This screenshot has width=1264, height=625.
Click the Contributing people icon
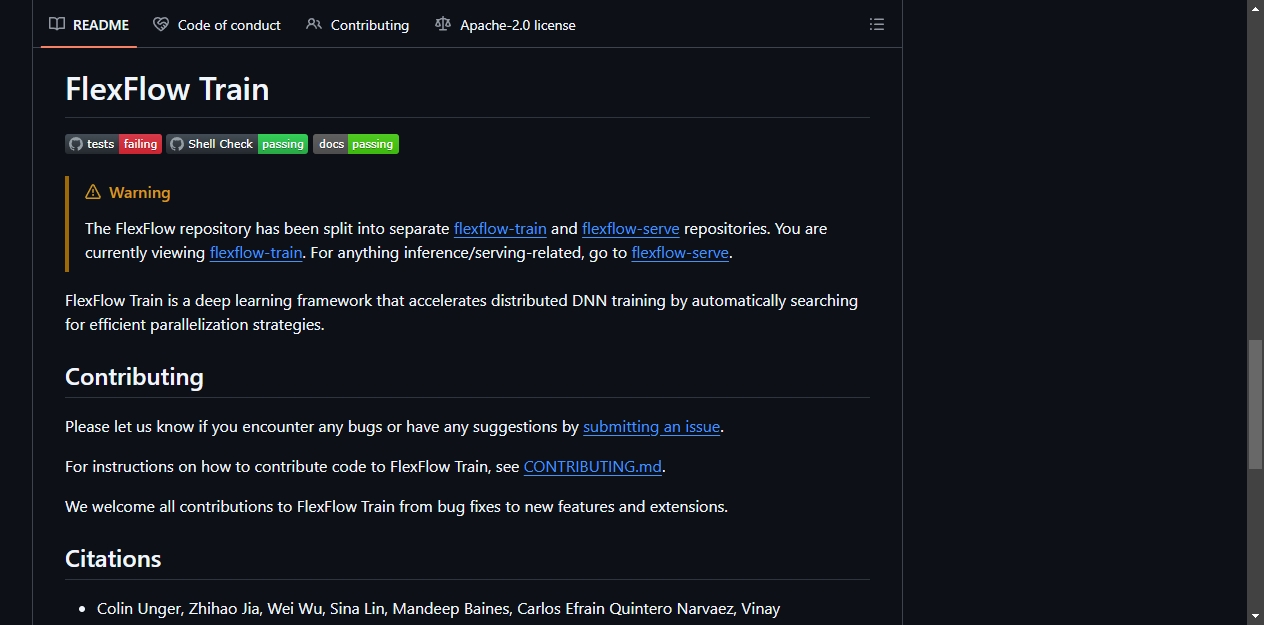pyautogui.click(x=314, y=24)
